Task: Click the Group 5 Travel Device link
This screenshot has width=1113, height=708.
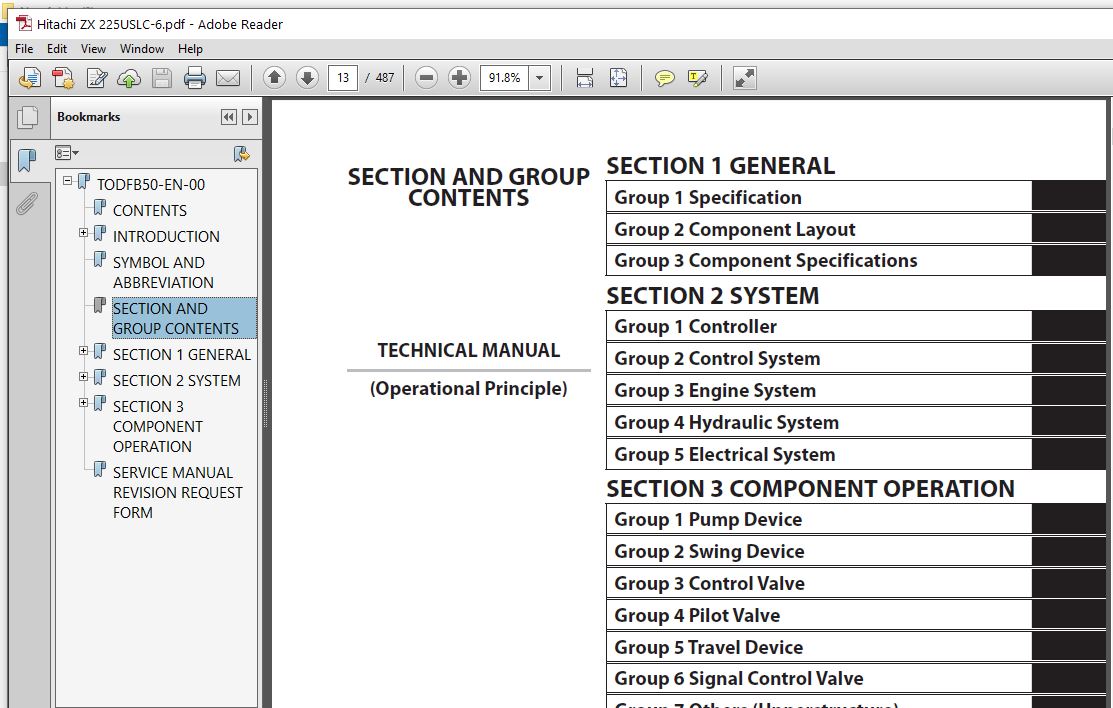Action: 708,648
